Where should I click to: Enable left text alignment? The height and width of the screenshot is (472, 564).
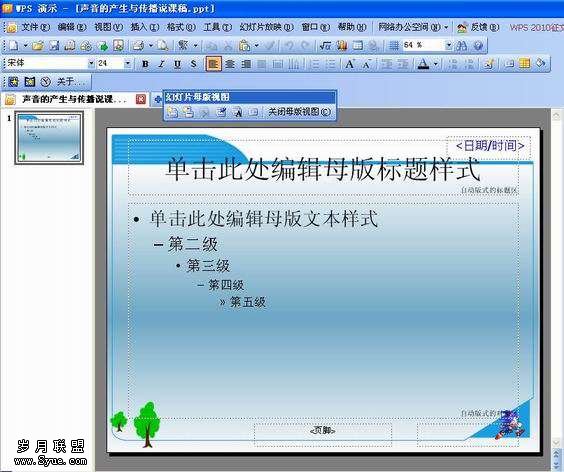pyautogui.click(x=213, y=64)
